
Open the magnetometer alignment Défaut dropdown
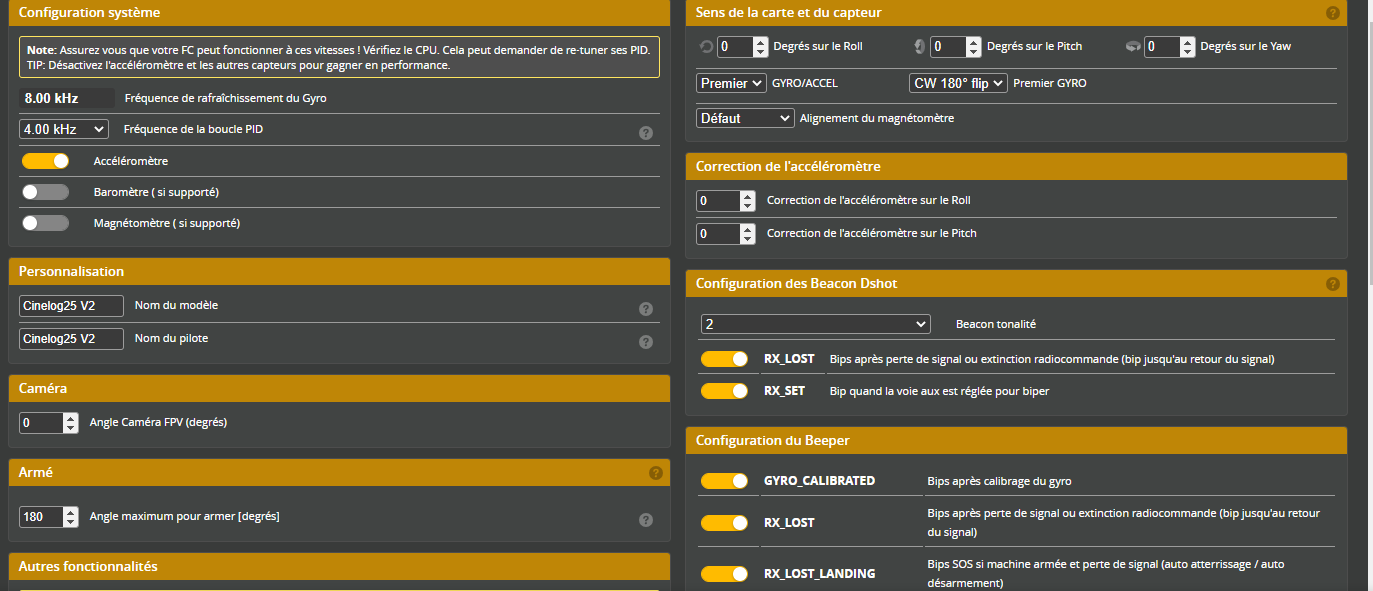744,118
